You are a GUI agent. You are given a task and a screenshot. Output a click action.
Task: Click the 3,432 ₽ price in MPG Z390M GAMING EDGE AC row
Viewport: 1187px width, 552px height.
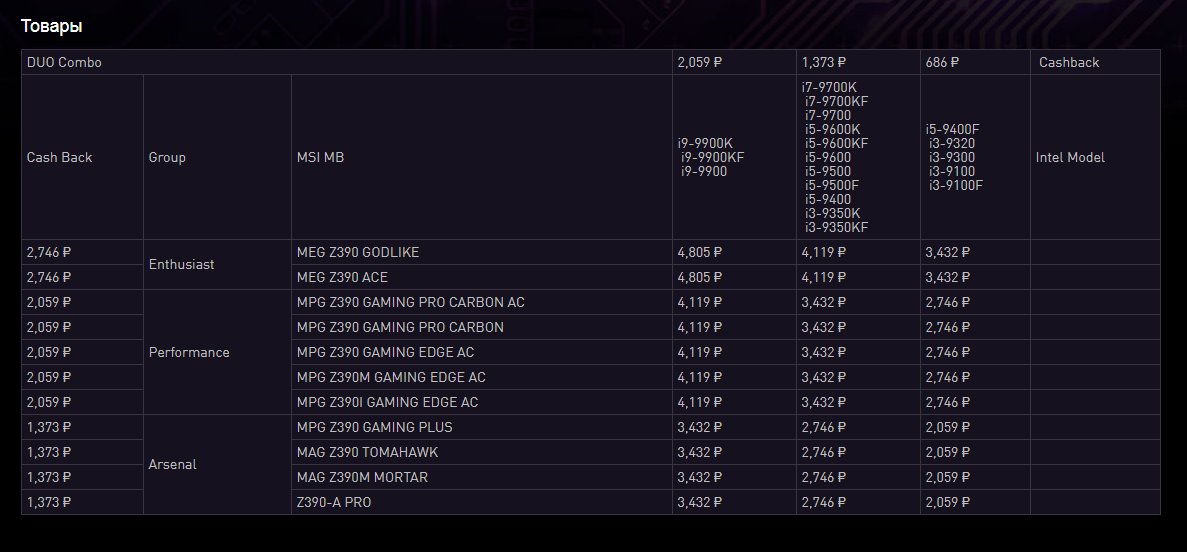(824, 377)
